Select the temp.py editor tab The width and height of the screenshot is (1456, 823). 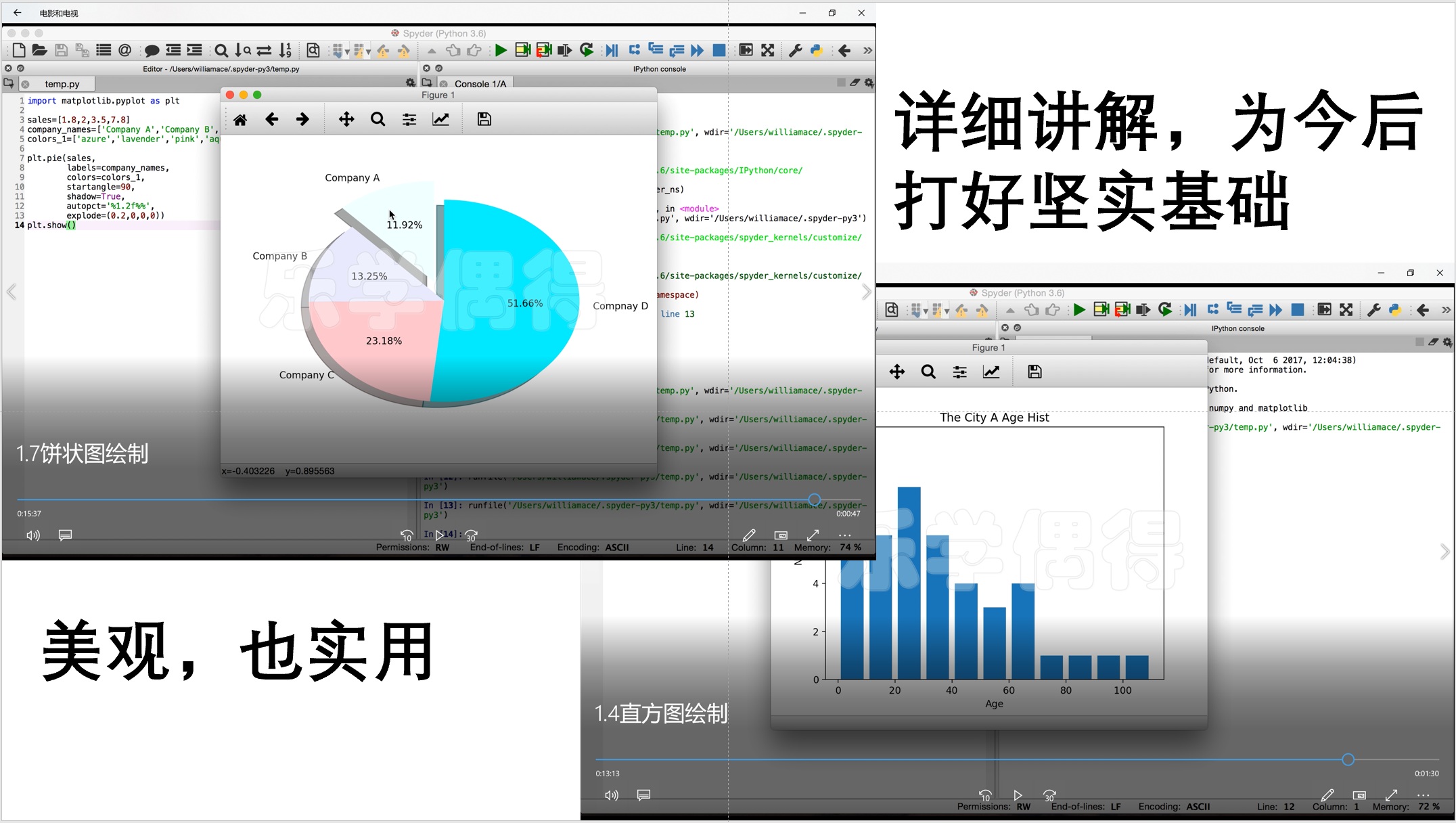tap(58, 84)
